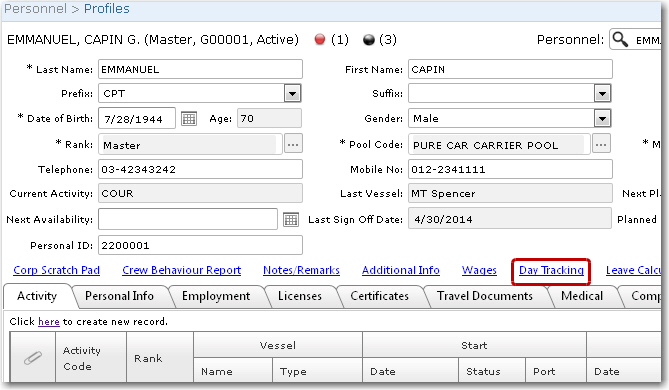Click the Rank column header in table
This screenshot has width=669, height=390.
[160, 358]
